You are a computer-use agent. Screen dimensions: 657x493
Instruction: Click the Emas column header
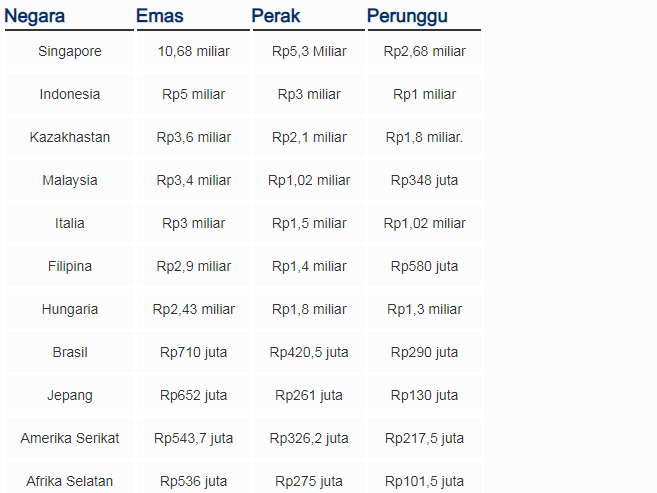point(160,16)
